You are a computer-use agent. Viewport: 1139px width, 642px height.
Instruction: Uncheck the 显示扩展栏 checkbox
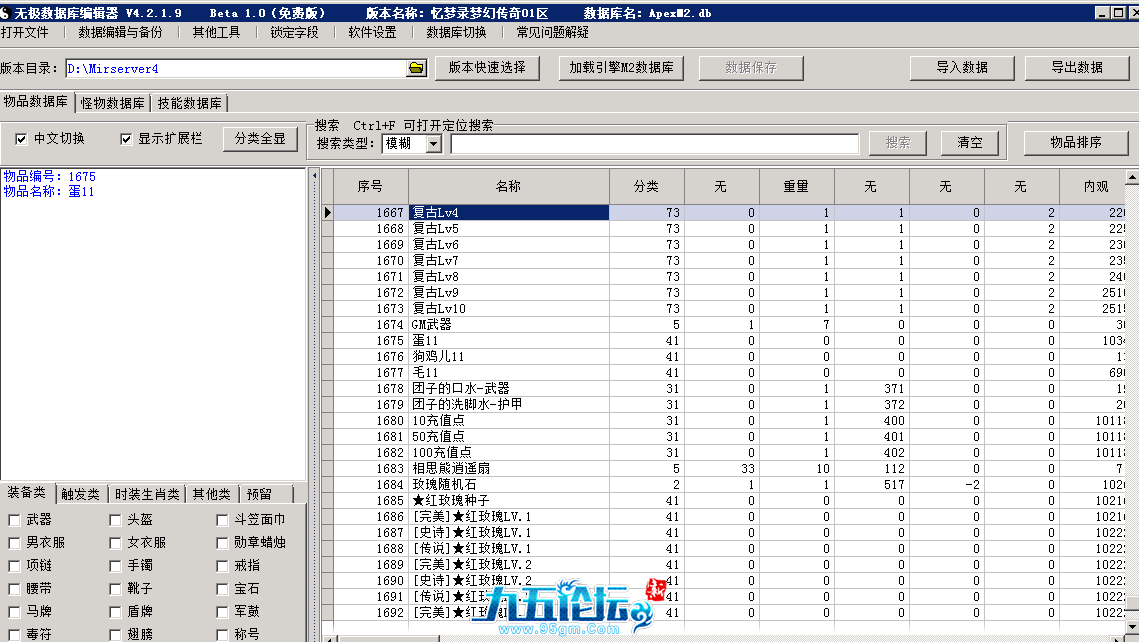tap(126, 139)
